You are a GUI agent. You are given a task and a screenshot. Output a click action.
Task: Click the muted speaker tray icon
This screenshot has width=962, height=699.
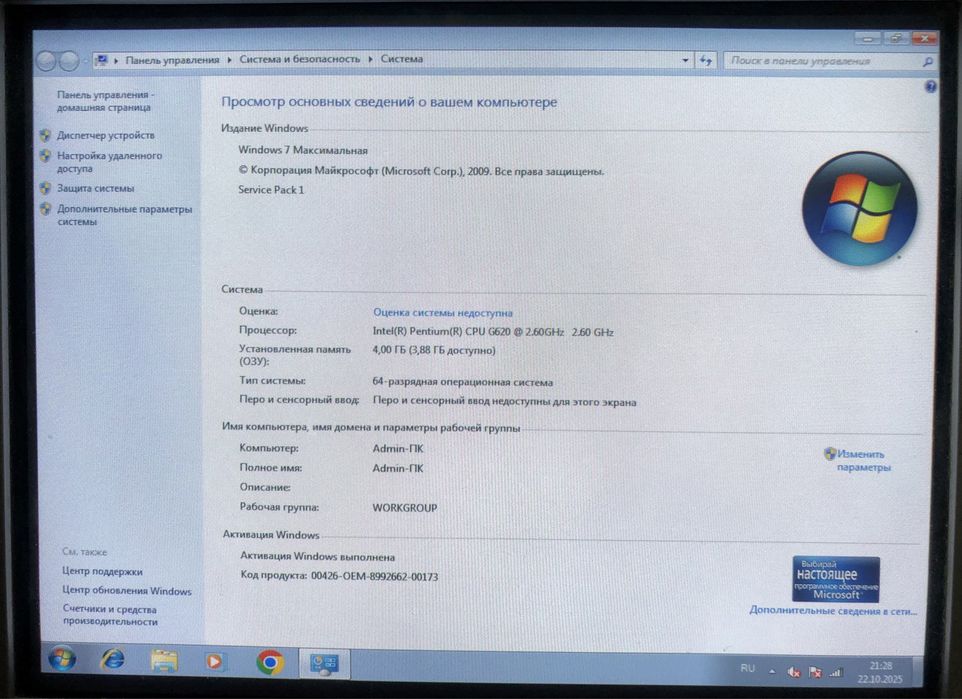pyautogui.click(x=793, y=673)
